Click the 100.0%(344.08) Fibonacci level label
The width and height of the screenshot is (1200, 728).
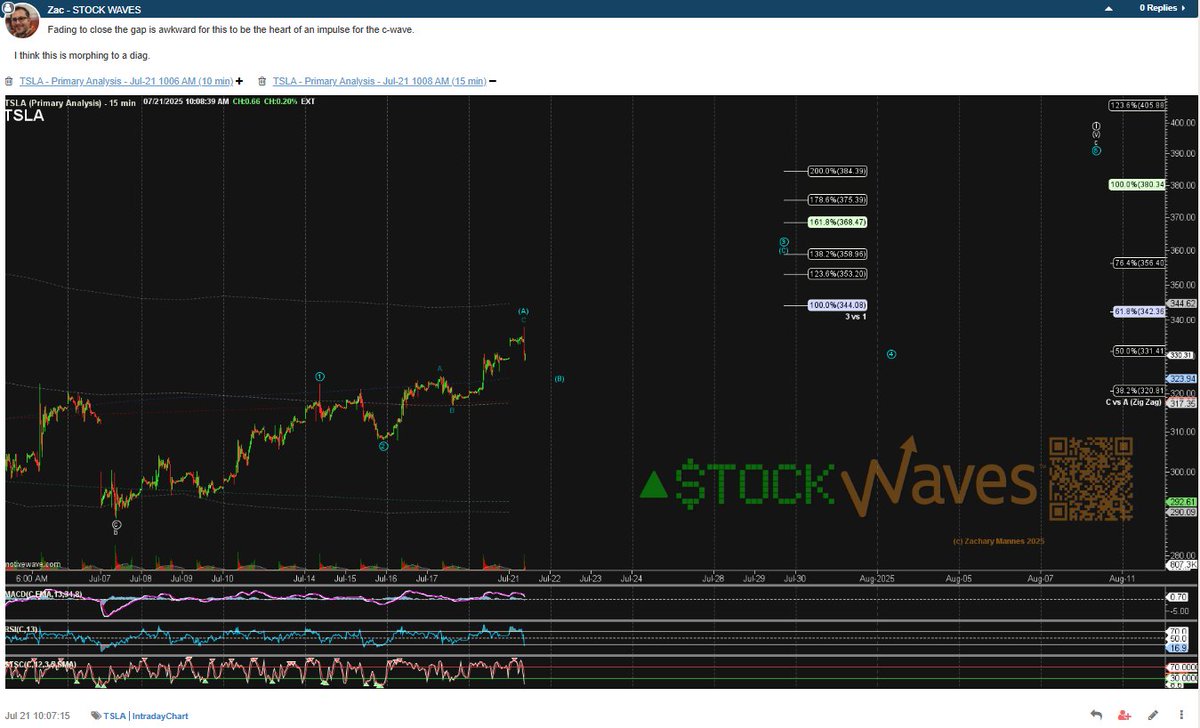coord(838,304)
